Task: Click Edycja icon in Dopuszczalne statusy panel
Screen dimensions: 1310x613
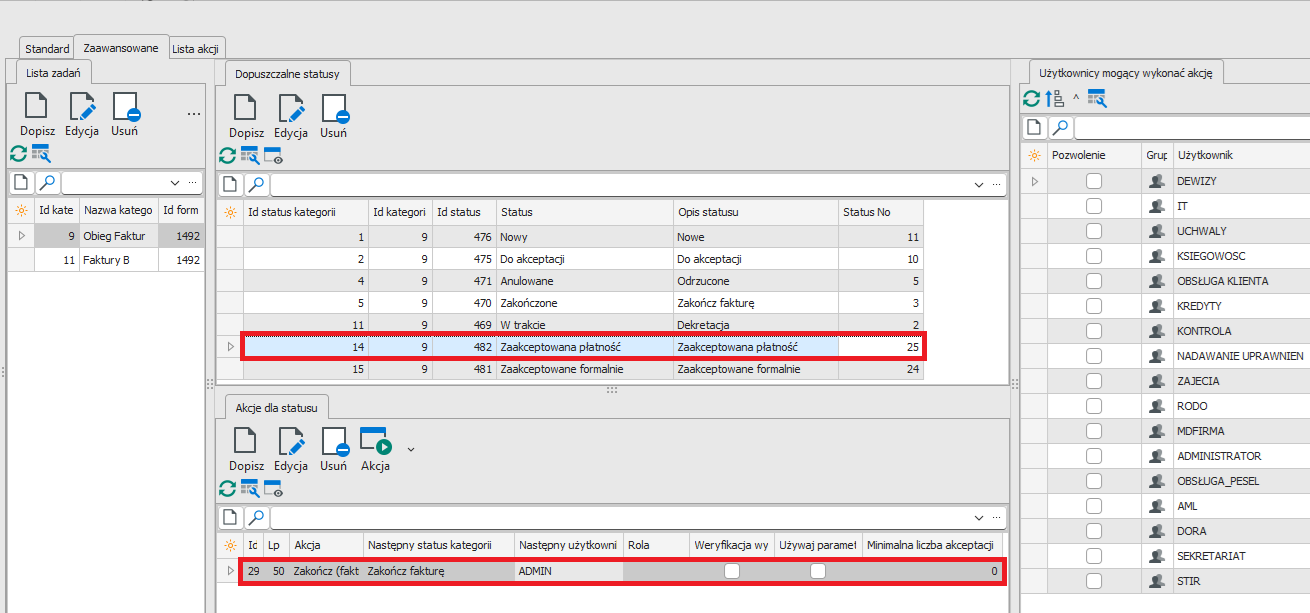Action: [x=291, y=110]
